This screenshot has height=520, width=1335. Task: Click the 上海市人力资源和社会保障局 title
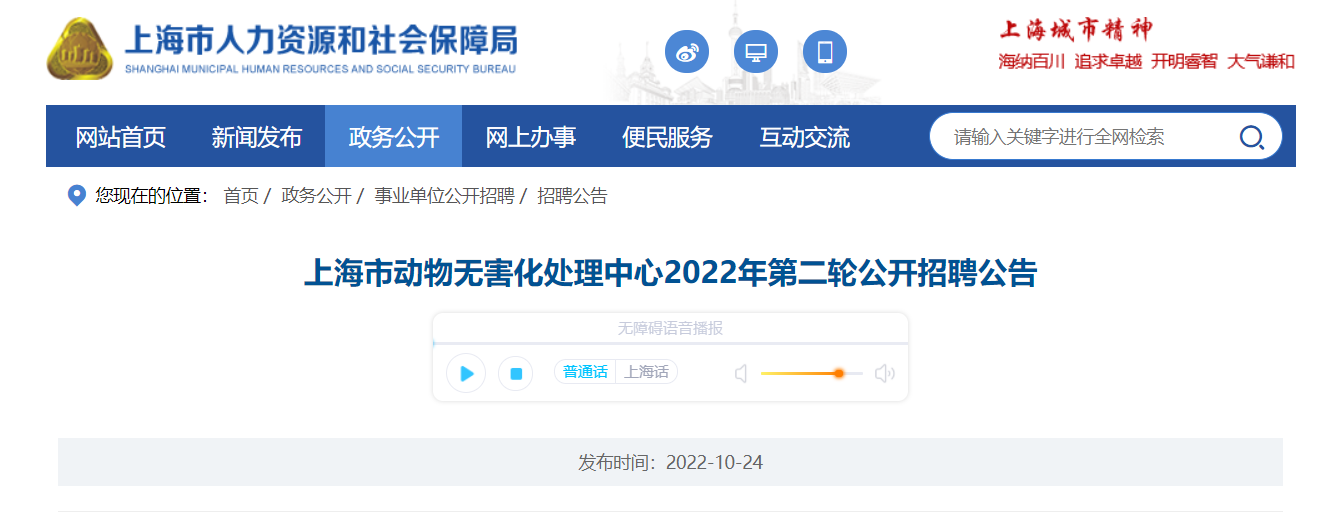click(320, 42)
